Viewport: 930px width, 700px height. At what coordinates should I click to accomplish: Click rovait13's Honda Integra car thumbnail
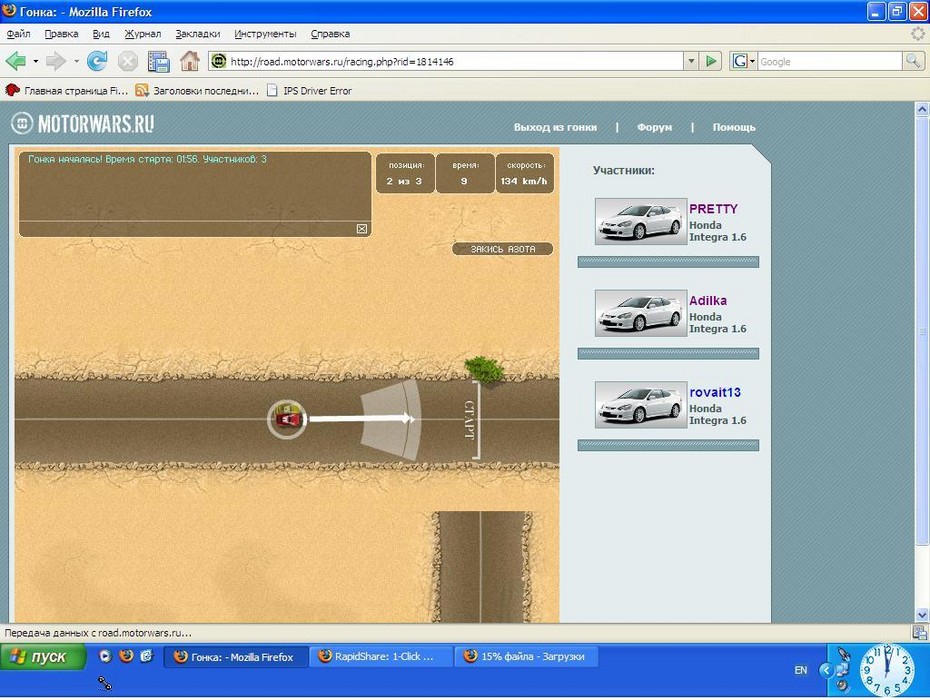(x=641, y=405)
